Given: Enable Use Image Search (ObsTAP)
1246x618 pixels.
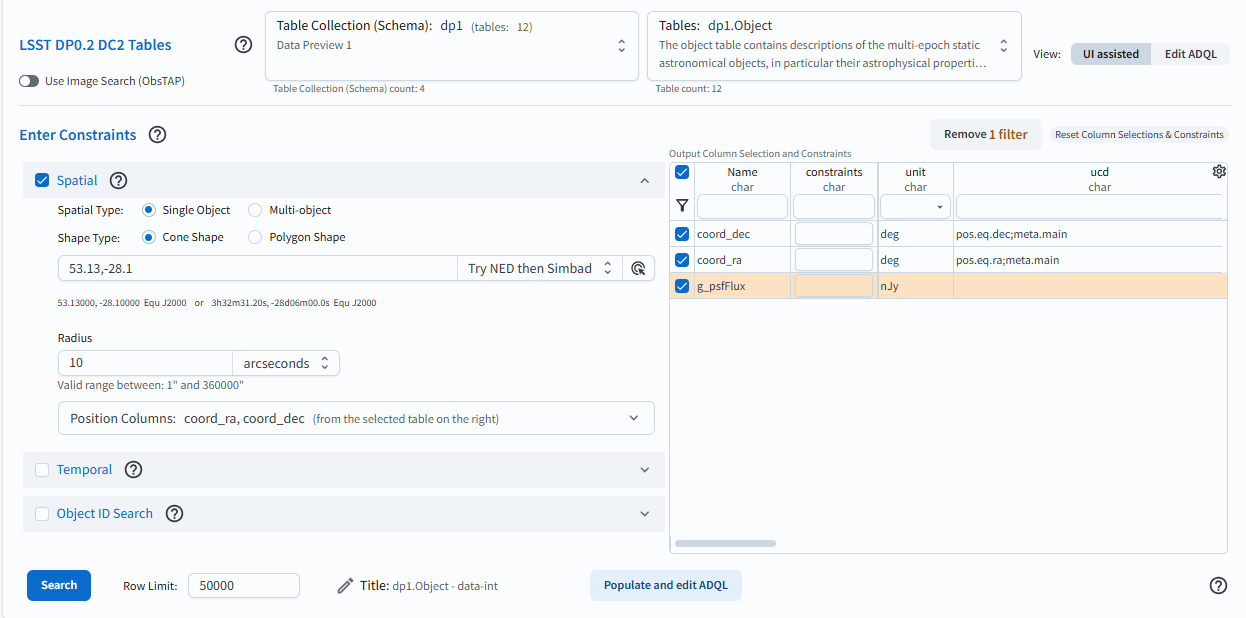Looking at the screenshot, I should pos(29,81).
